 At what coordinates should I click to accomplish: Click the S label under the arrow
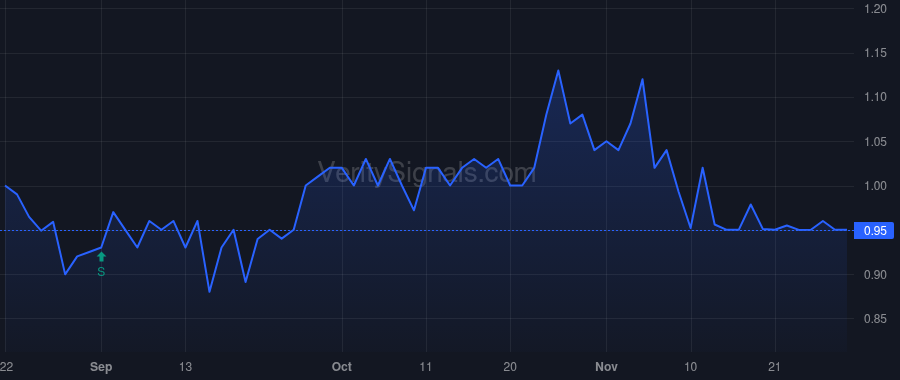click(101, 272)
